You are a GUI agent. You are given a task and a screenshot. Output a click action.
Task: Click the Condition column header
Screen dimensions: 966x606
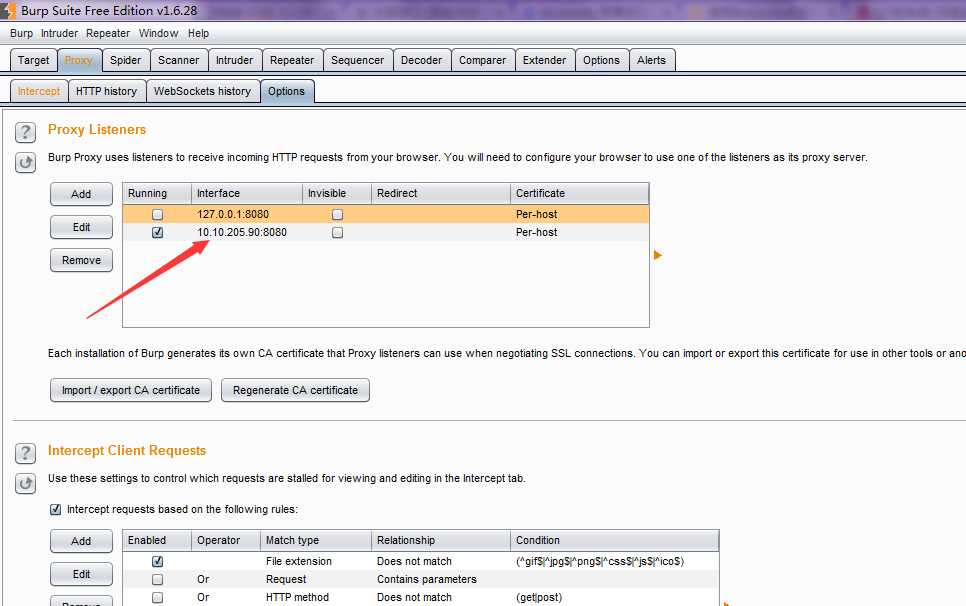[x=614, y=540]
